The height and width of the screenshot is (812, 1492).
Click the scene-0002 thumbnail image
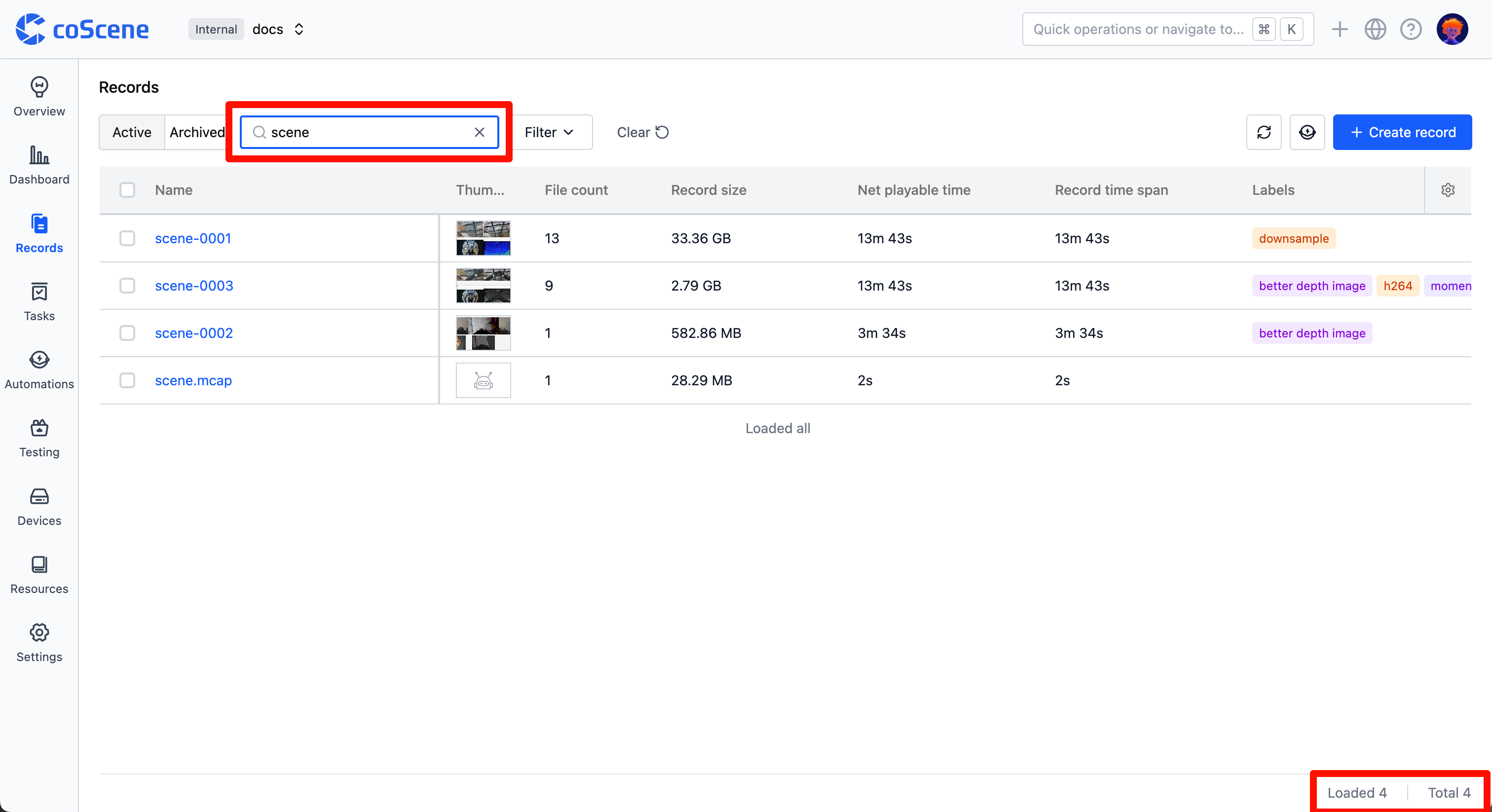(483, 333)
